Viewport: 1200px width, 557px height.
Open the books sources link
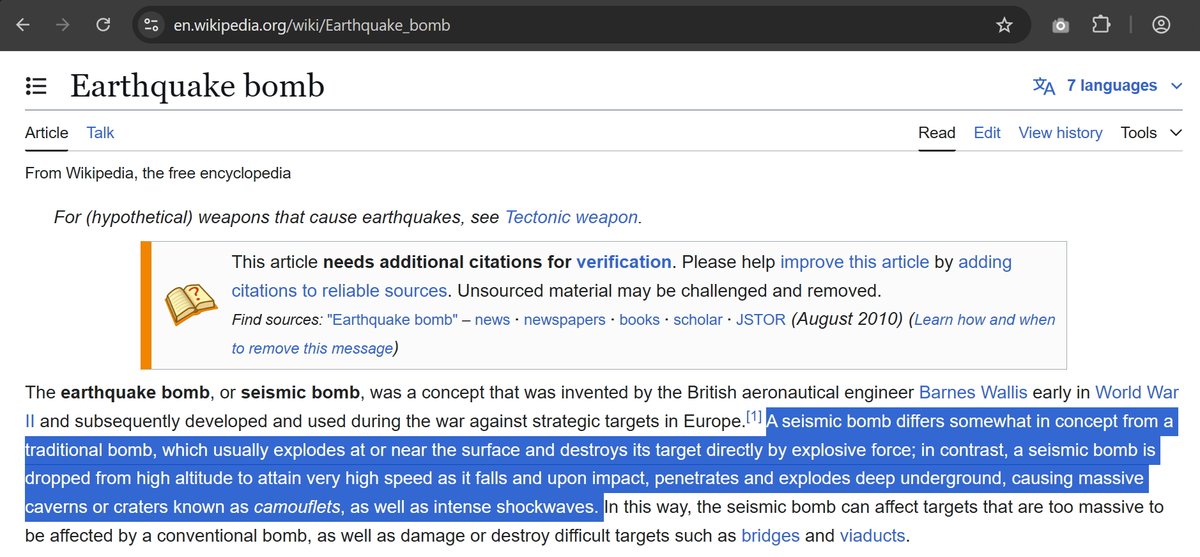point(640,320)
